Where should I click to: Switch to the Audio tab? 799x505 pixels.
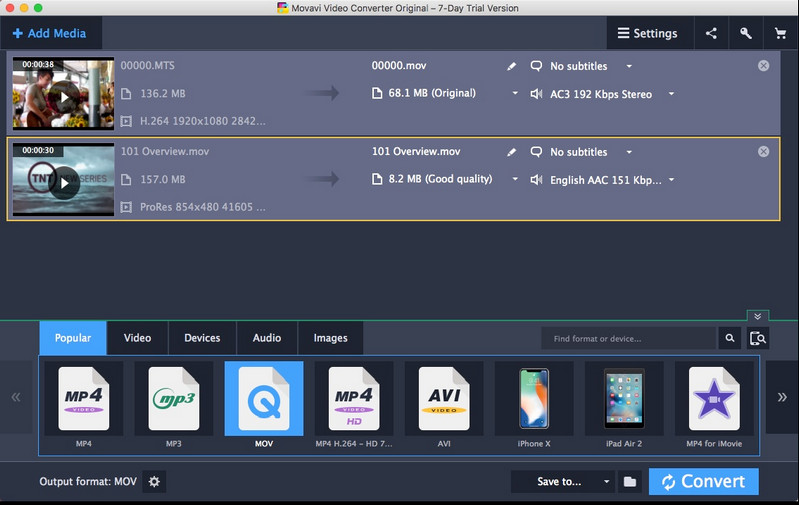[x=267, y=338]
